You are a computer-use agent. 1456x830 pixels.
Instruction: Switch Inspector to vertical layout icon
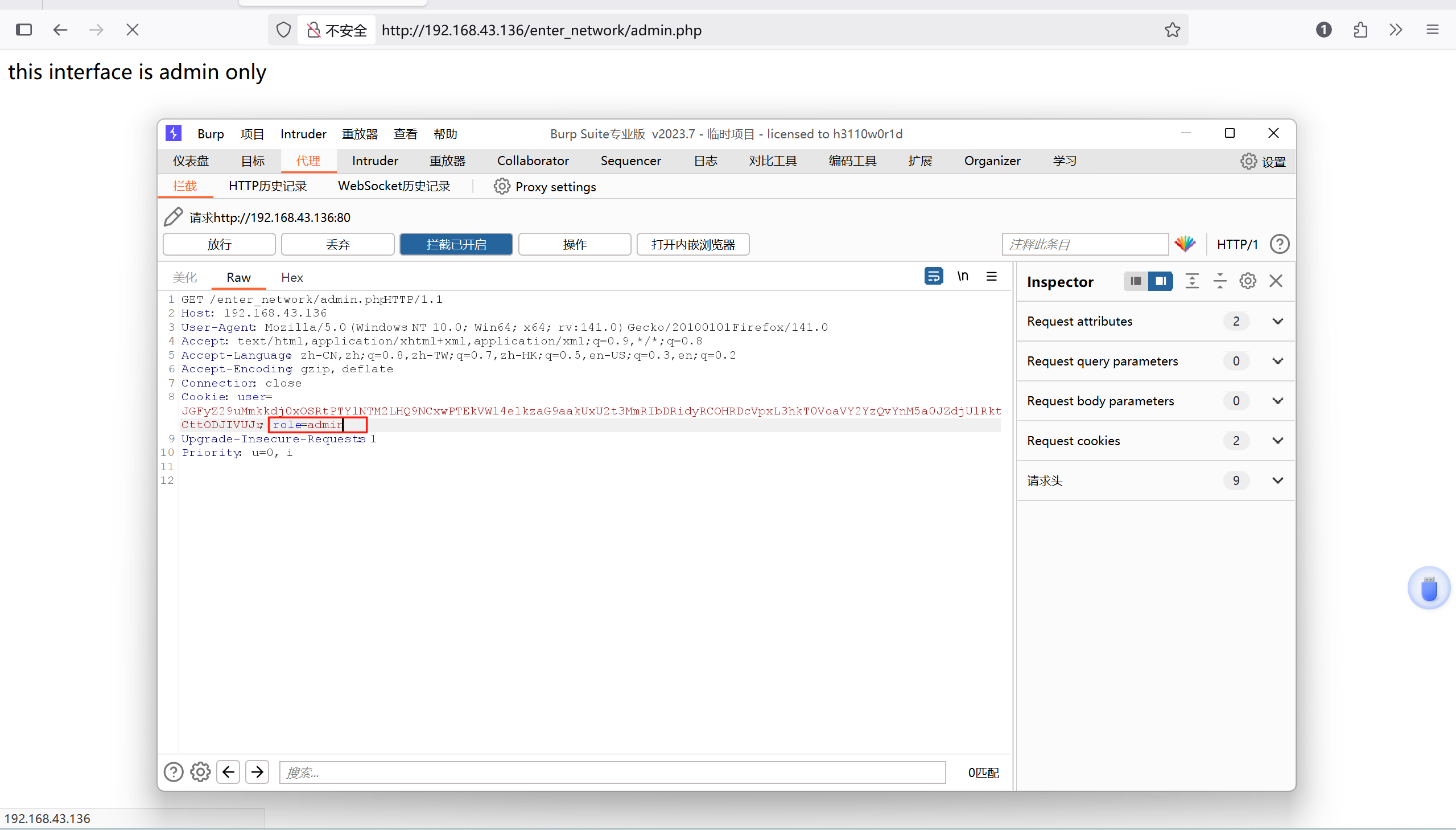(1160, 281)
